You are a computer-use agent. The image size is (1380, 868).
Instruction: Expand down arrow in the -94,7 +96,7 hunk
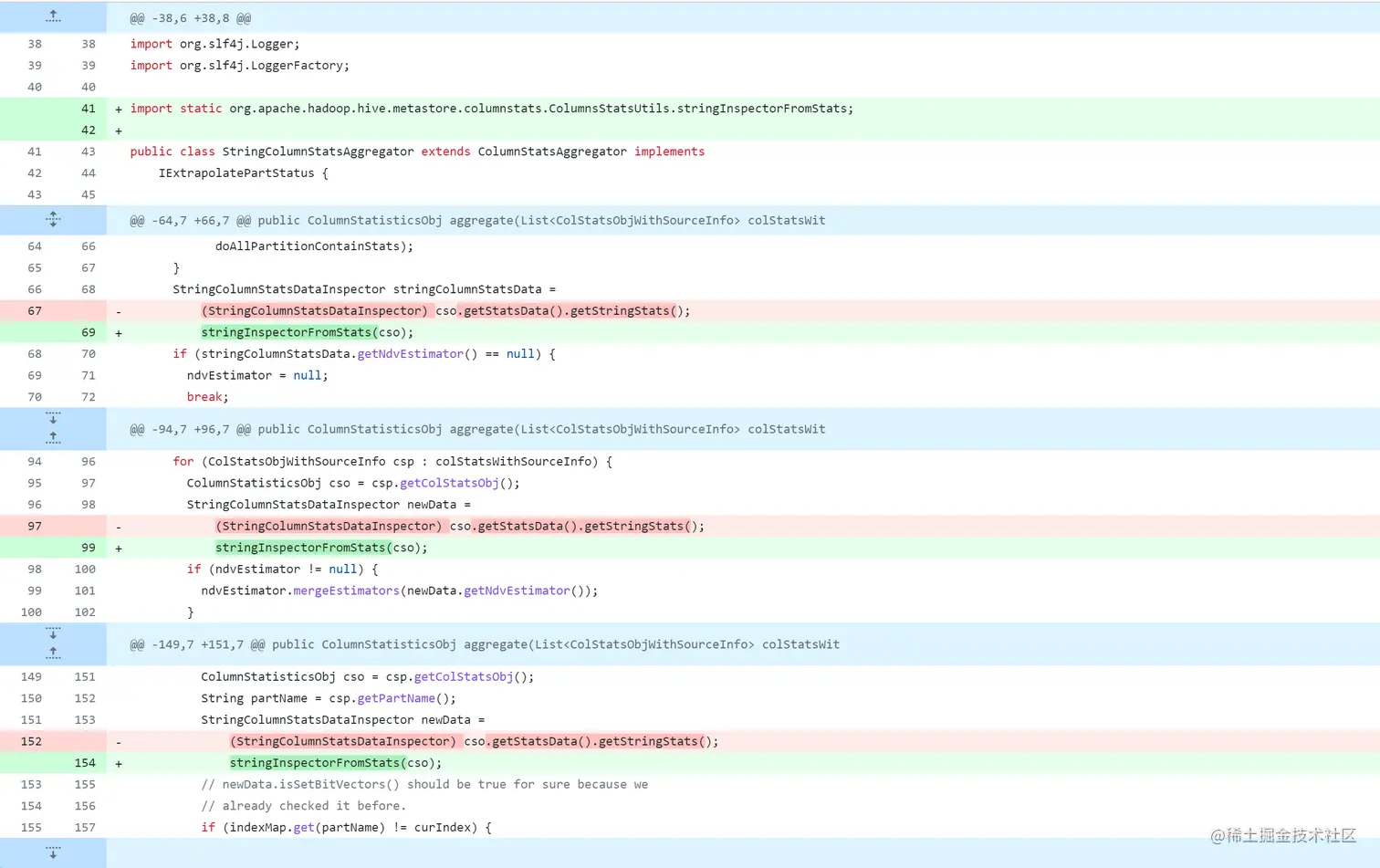53,418
